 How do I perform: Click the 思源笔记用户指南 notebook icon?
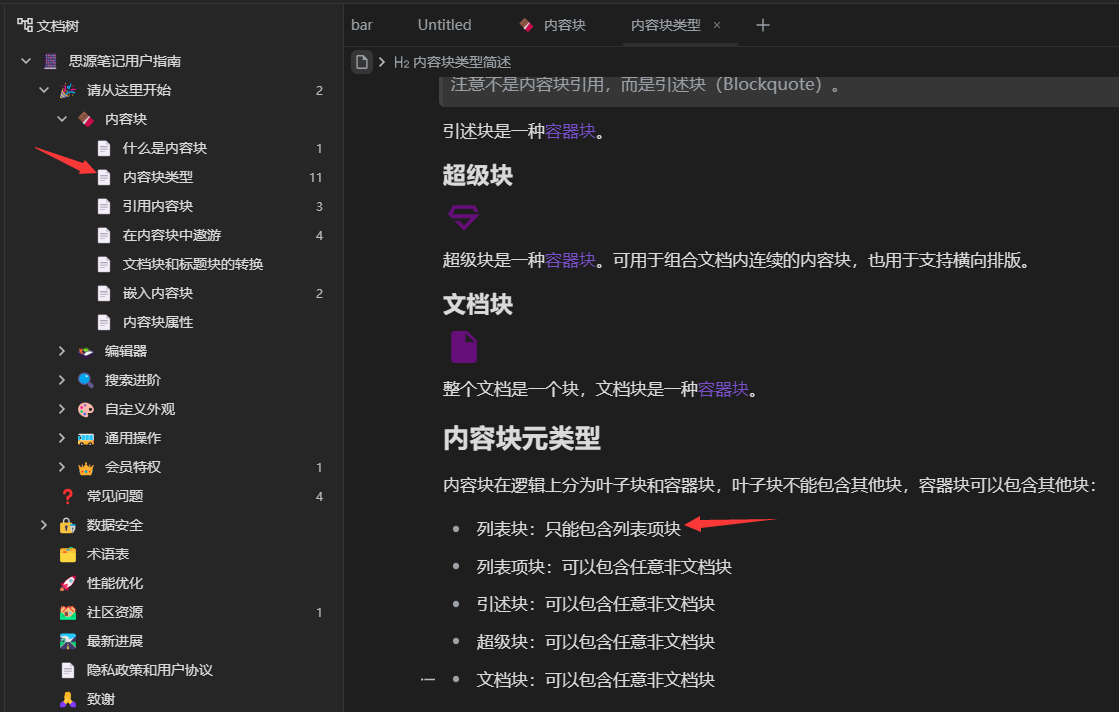coord(50,61)
